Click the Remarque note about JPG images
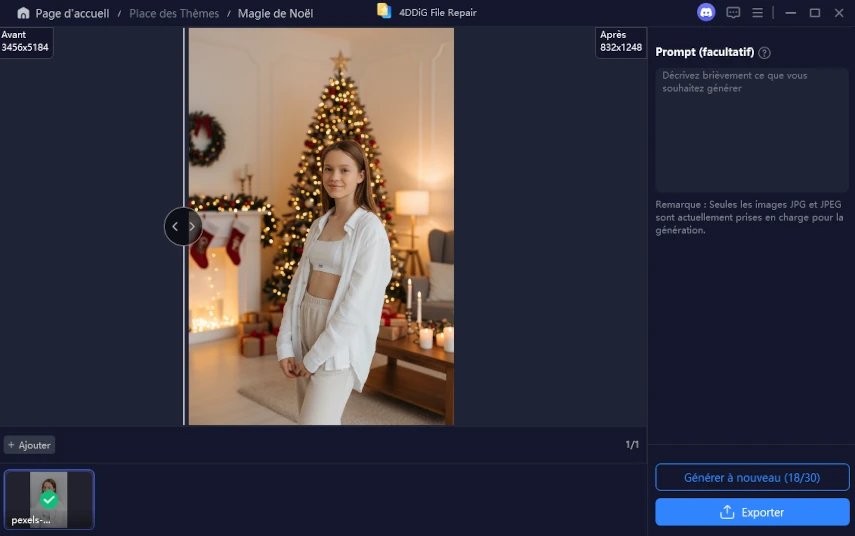The height and width of the screenshot is (536, 855). pyautogui.click(x=749, y=217)
